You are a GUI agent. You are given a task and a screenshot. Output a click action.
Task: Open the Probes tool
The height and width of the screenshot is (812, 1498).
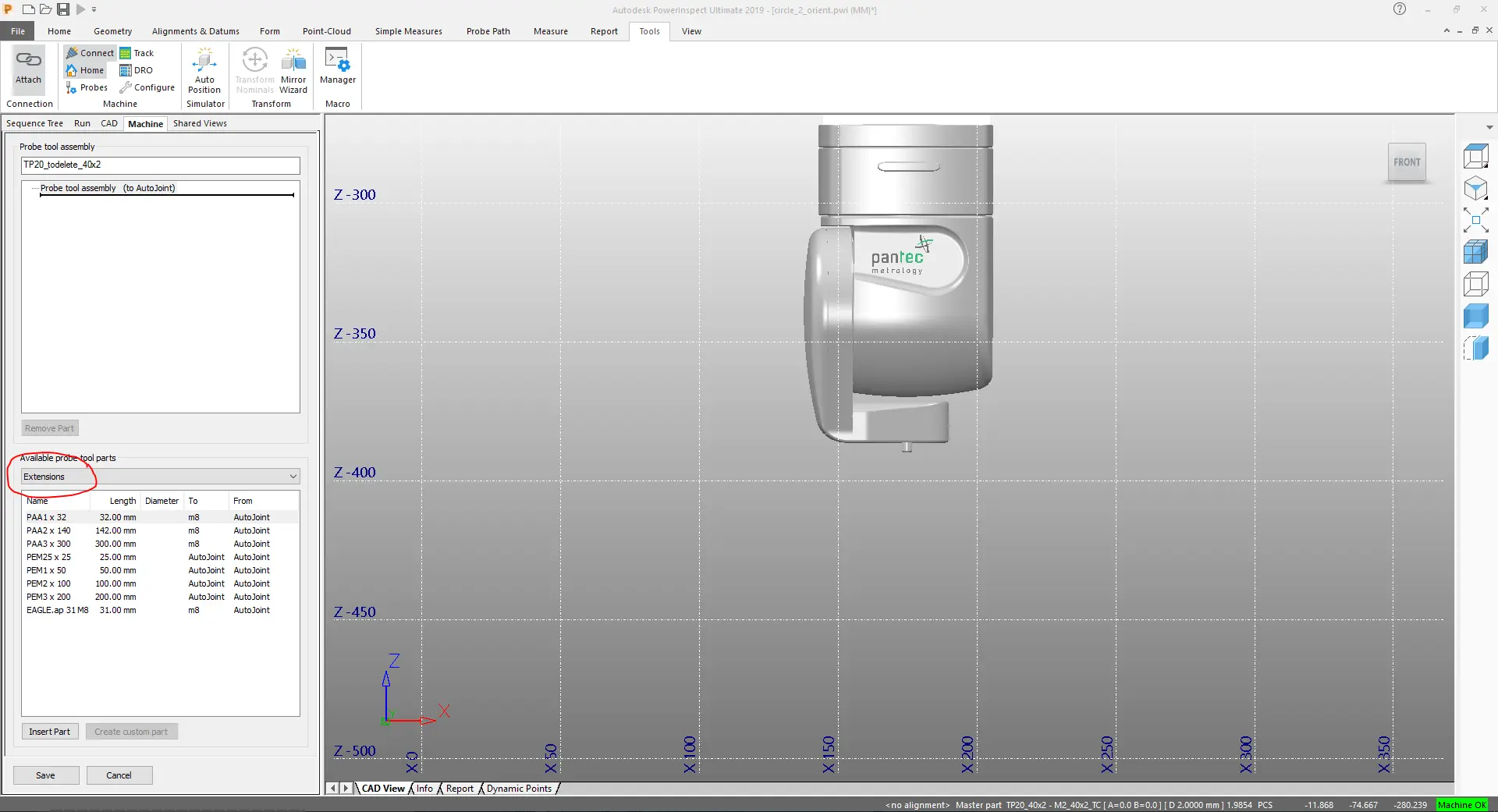pyautogui.click(x=87, y=87)
